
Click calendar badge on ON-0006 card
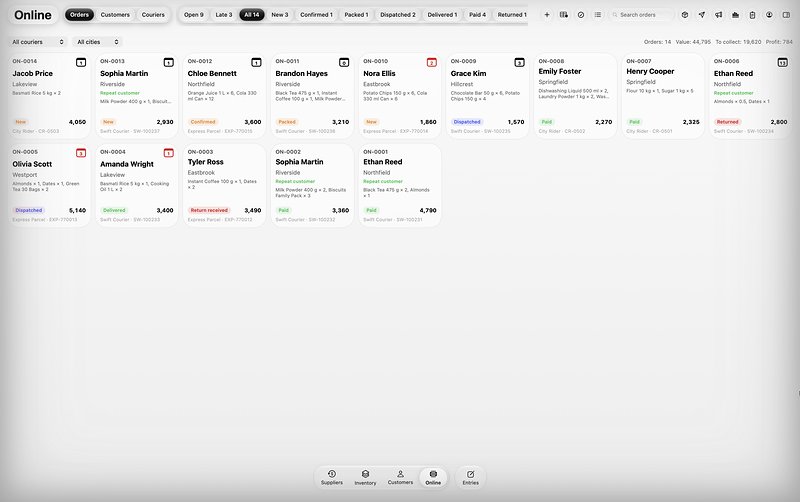pyautogui.click(x=783, y=62)
